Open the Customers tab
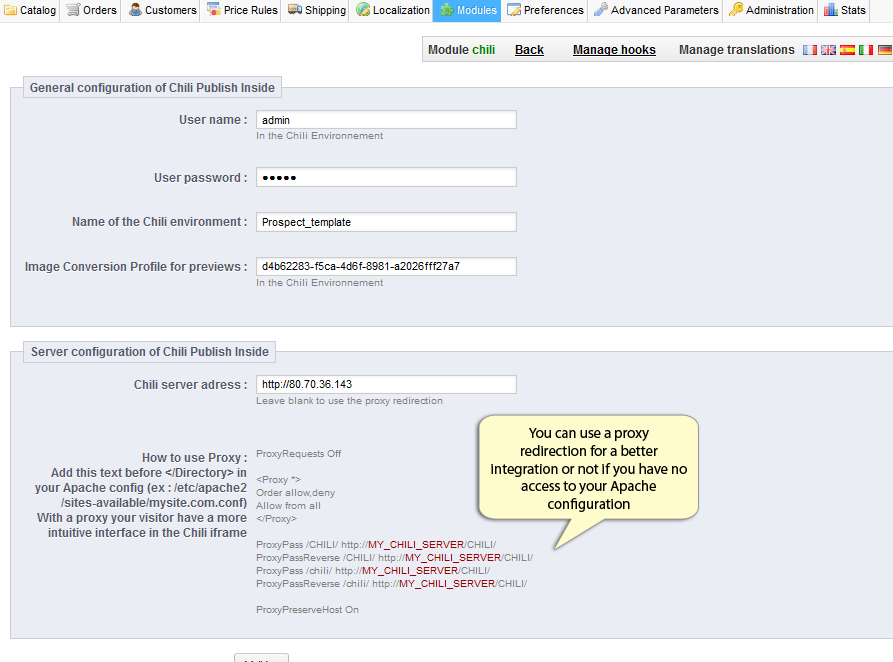Screen dimensions: 893x662 [x=162, y=10]
